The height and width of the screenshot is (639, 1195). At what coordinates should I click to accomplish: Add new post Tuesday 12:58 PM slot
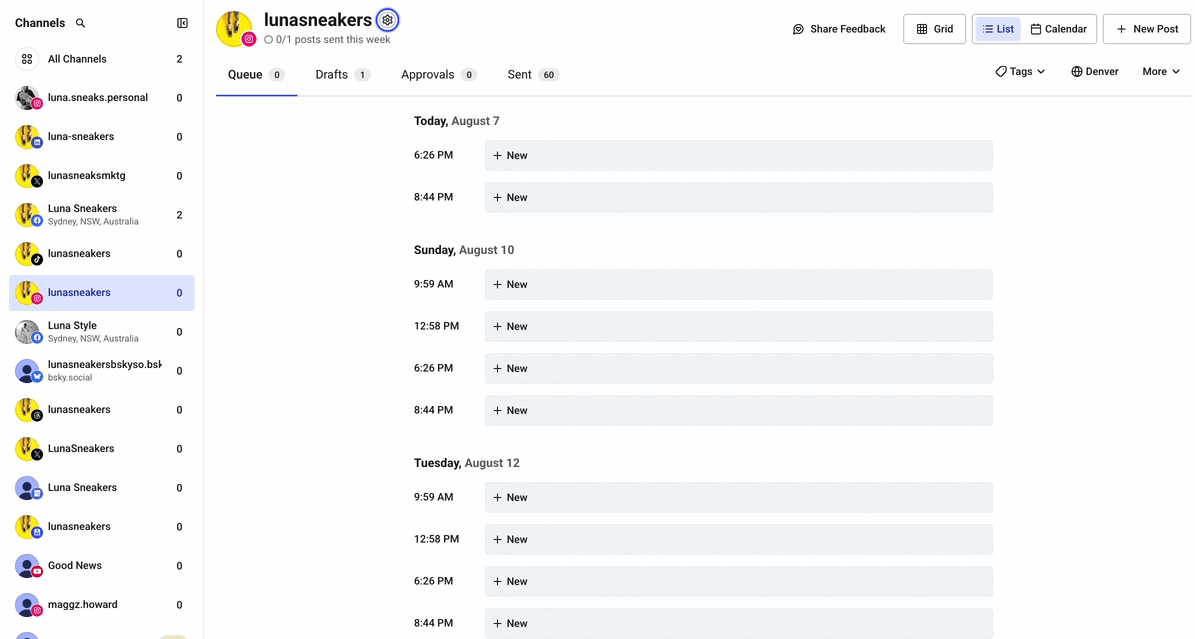[x=738, y=539]
